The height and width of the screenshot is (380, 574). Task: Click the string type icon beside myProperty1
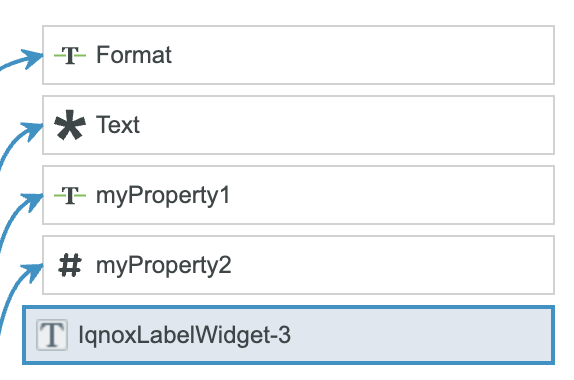70,195
